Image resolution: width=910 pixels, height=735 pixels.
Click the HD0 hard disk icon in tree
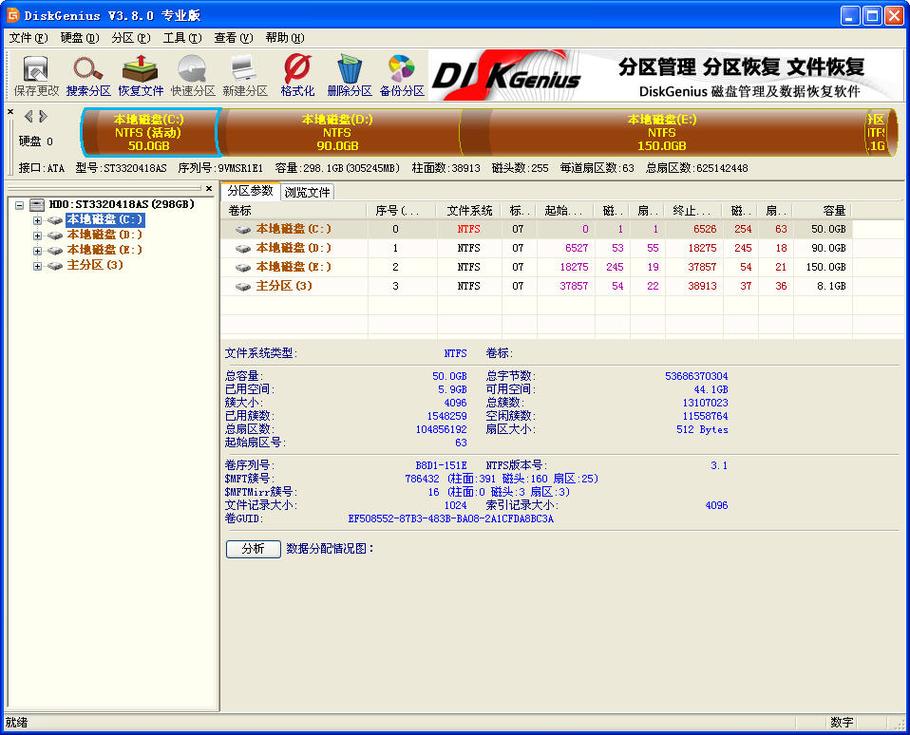(x=37, y=205)
